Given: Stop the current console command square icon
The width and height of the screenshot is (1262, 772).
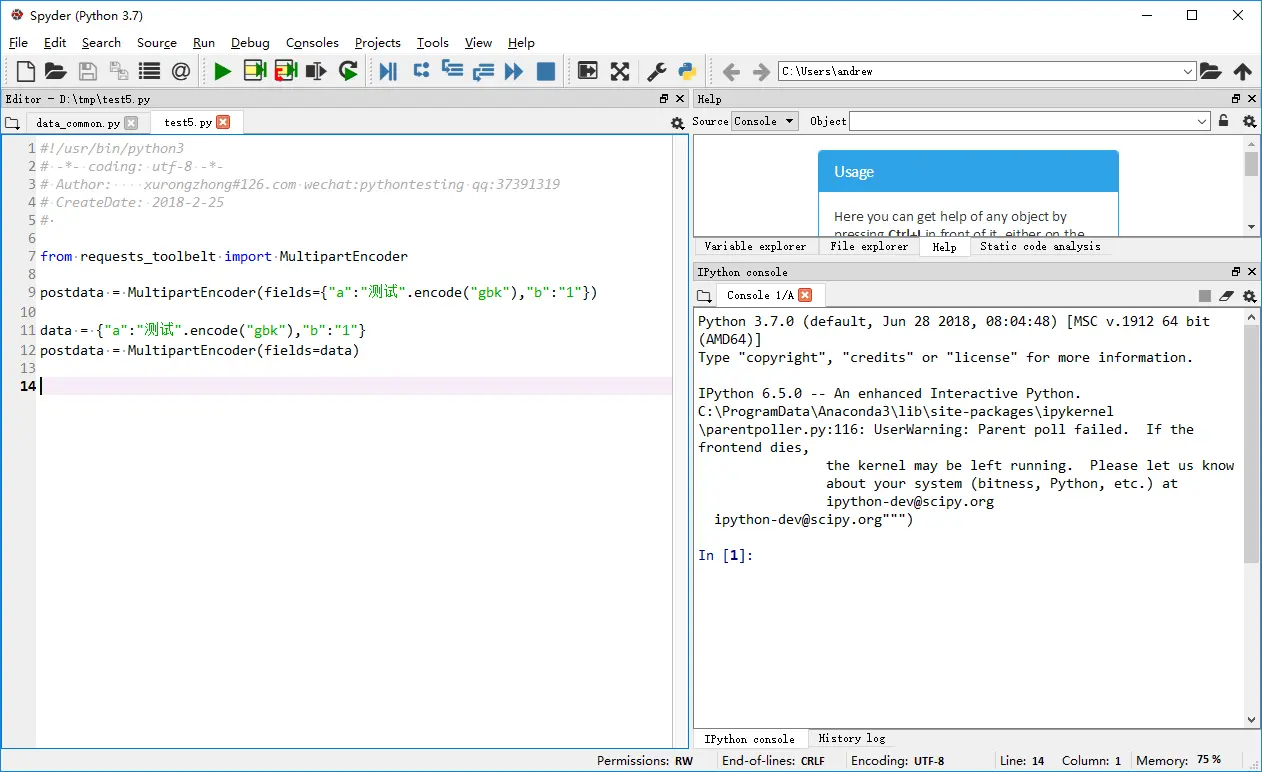Looking at the screenshot, I should 1205,295.
